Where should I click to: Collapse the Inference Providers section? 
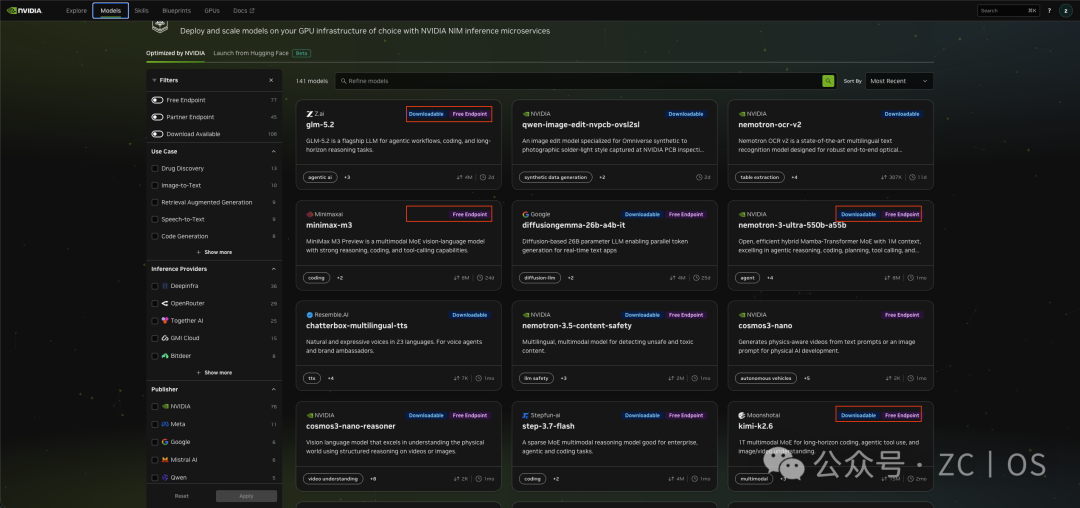click(x=273, y=268)
